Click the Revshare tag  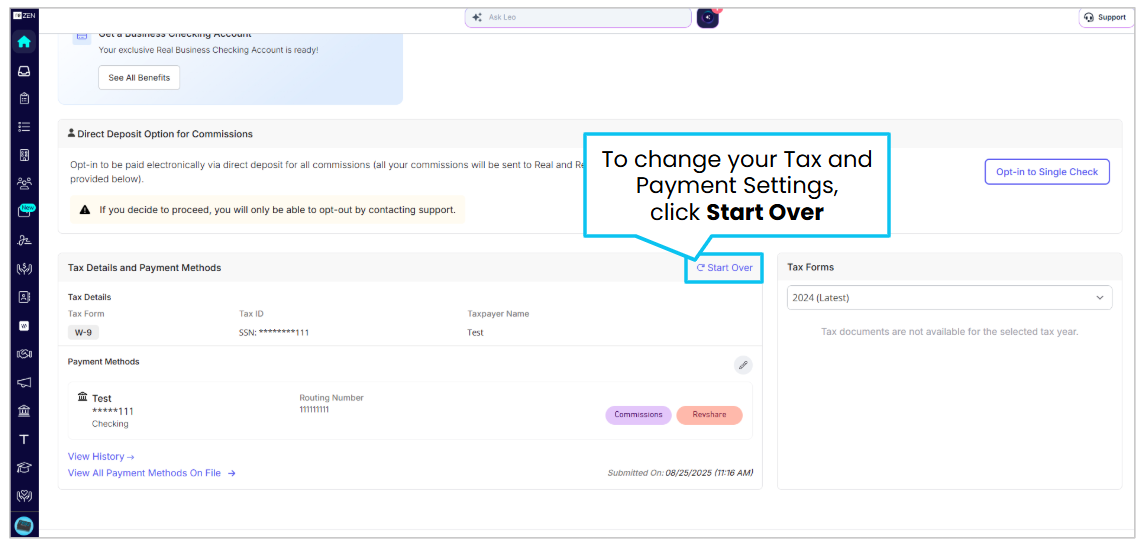click(709, 415)
